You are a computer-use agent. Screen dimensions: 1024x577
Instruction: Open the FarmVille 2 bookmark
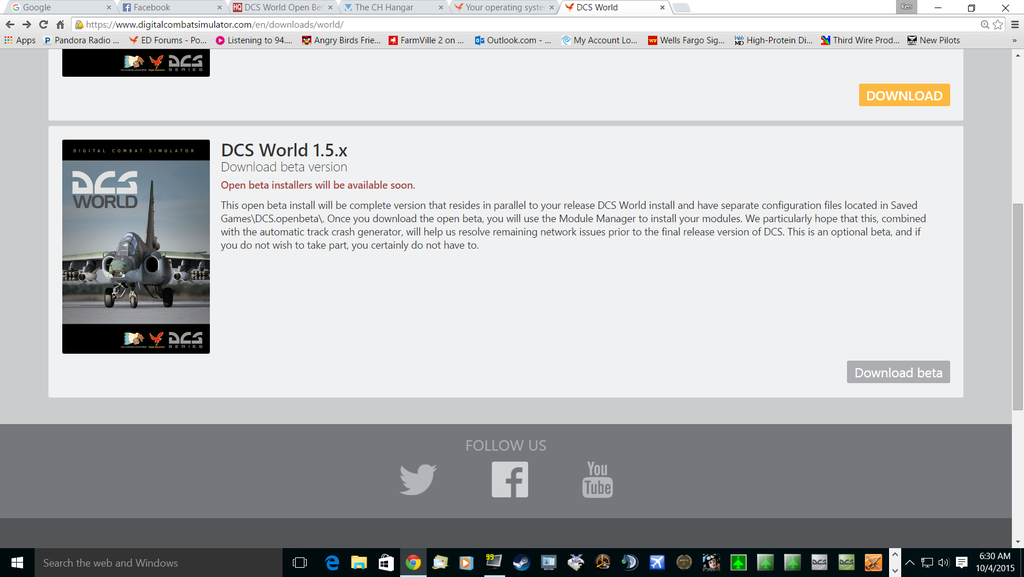coord(426,40)
